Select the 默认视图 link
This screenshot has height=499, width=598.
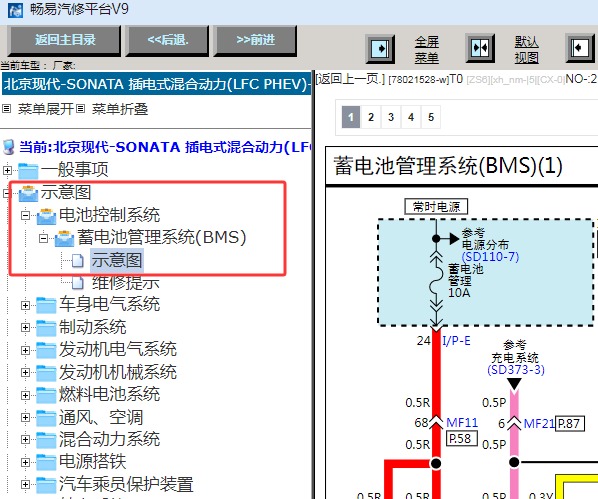click(526, 50)
